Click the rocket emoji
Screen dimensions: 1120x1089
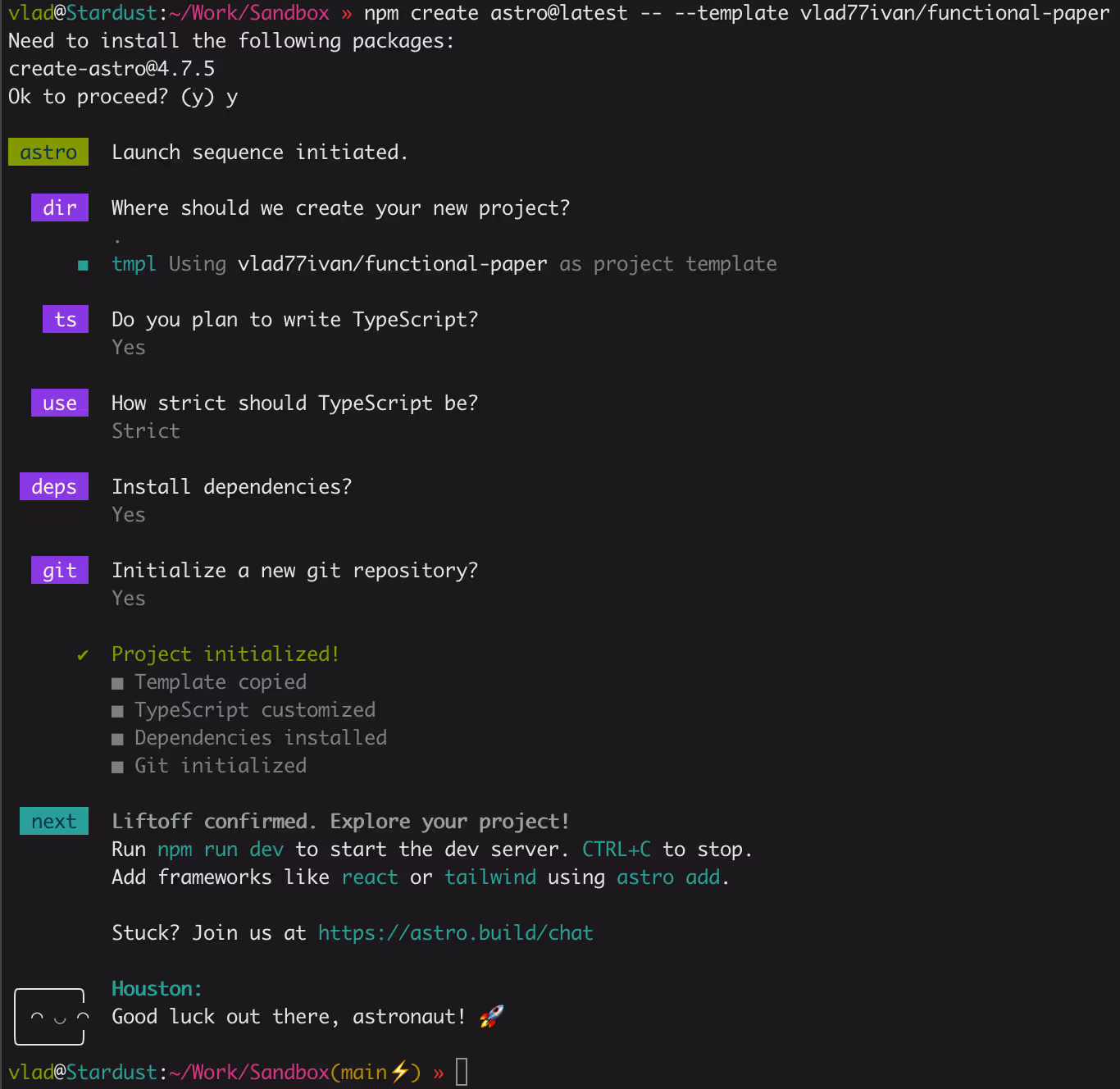click(x=491, y=1017)
